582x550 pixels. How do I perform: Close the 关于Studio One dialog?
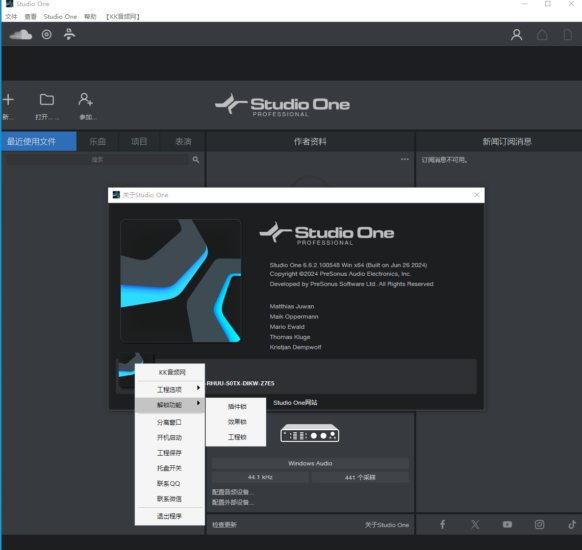coord(477,195)
